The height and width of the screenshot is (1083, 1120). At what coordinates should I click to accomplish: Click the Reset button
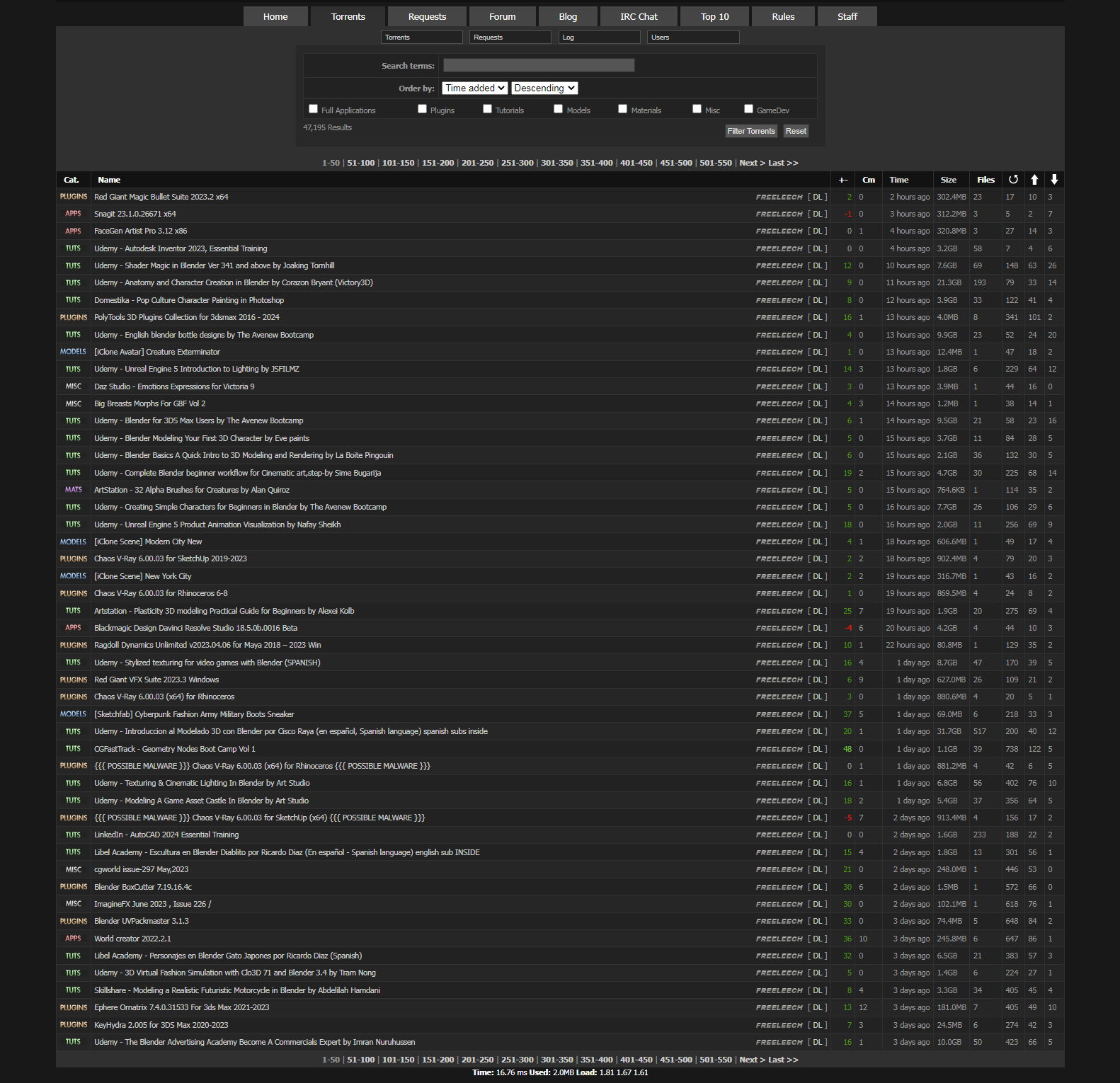pos(796,131)
